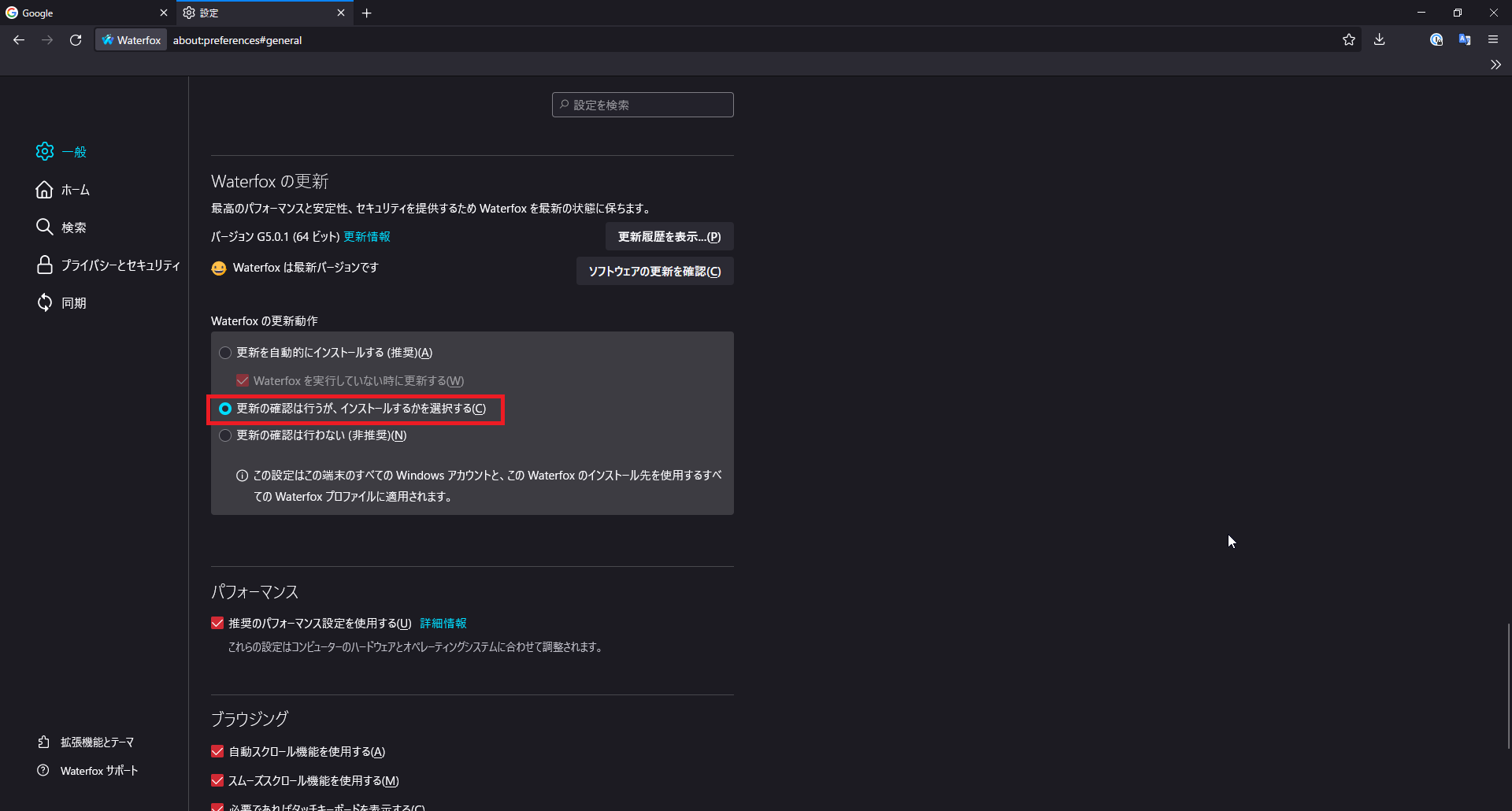Click the Waterfox は最新バージョンです status text
The height and width of the screenshot is (811, 1512).
(x=306, y=268)
